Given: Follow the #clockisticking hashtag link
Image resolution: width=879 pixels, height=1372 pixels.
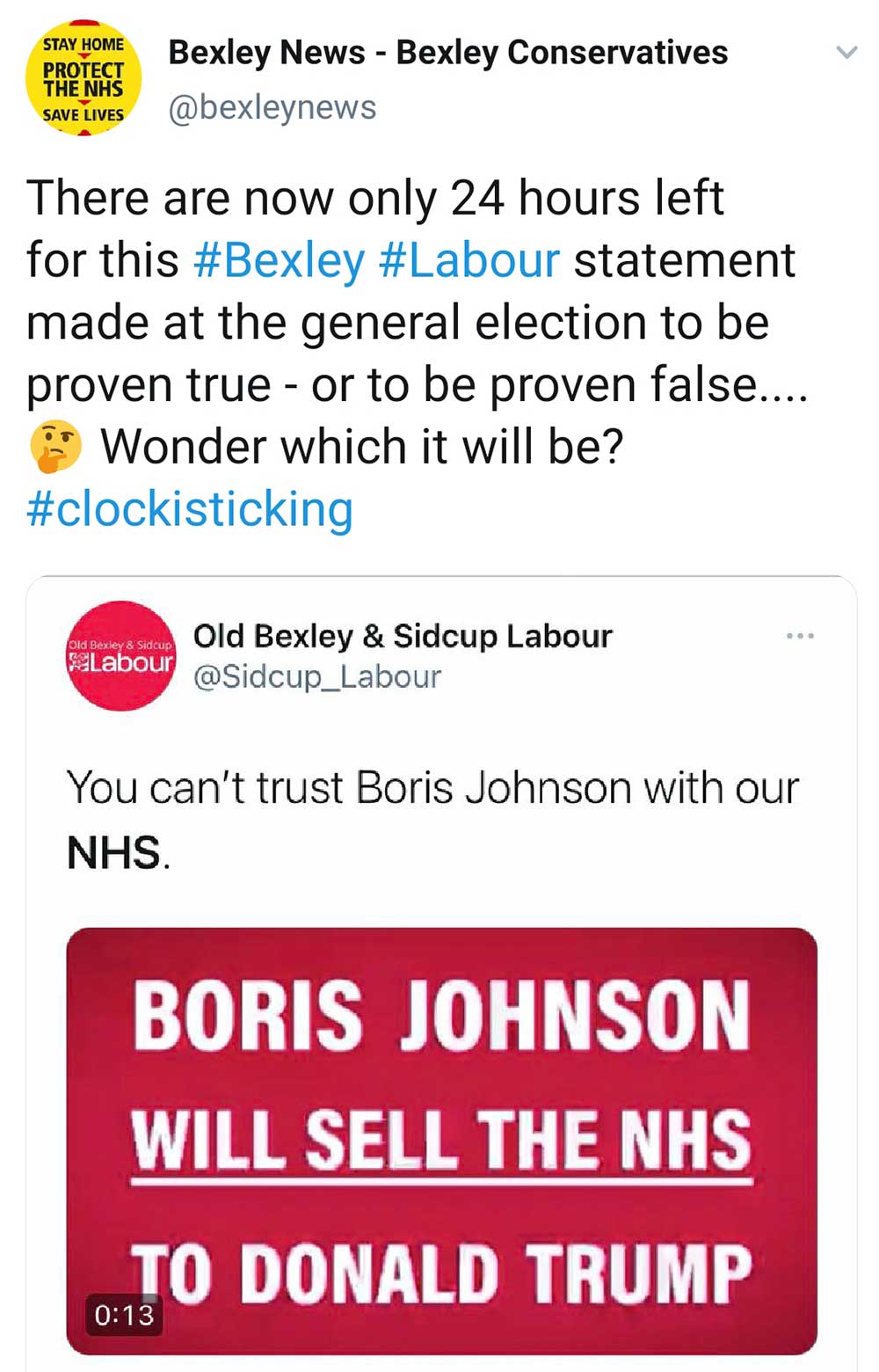Looking at the screenshot, I should click(190, 509).
